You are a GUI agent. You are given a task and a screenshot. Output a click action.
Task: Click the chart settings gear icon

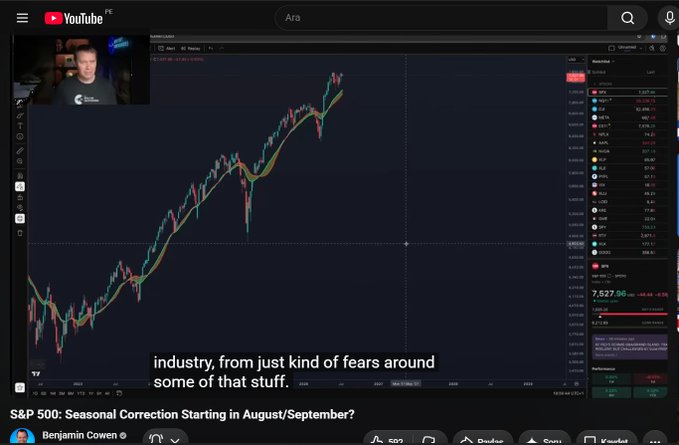pos(663,48)
